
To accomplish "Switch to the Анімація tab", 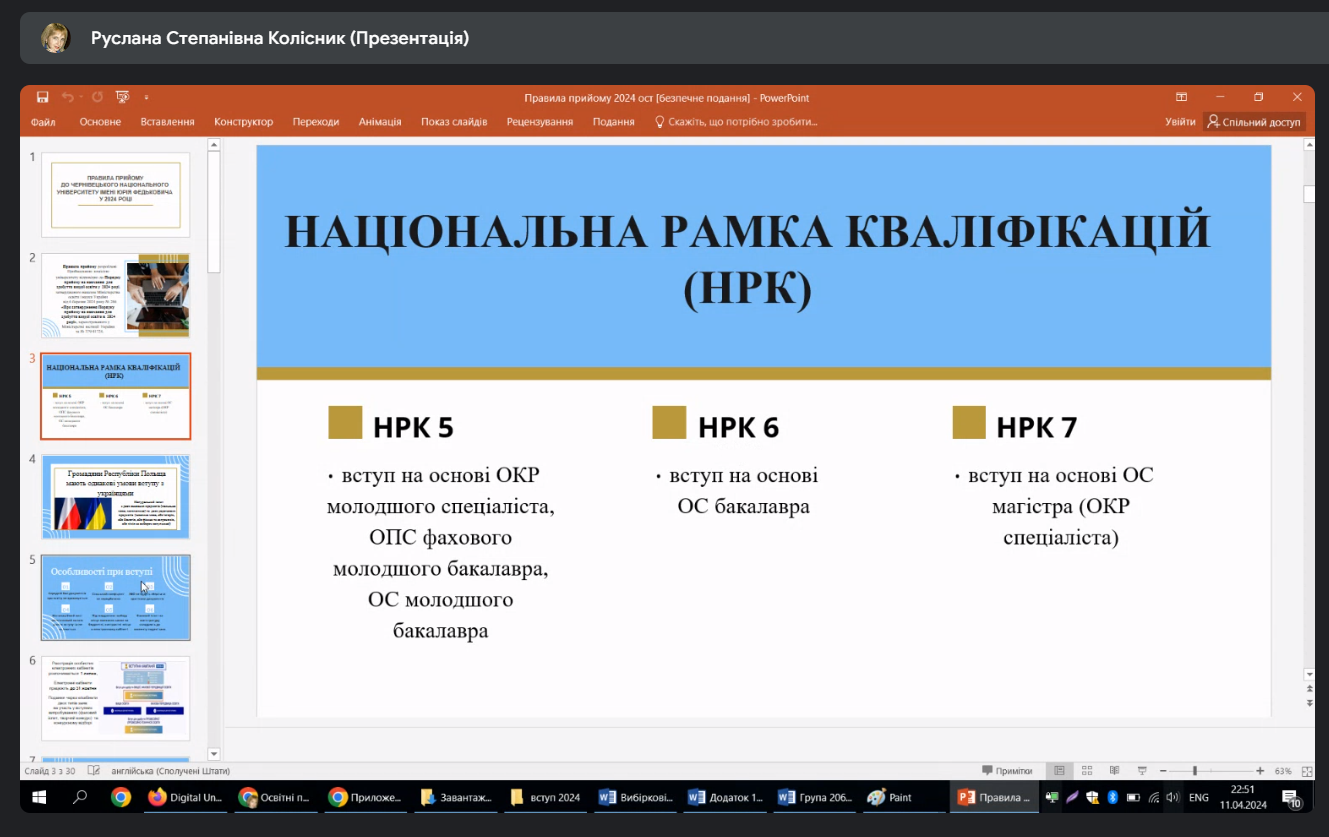I will [380, 122].
